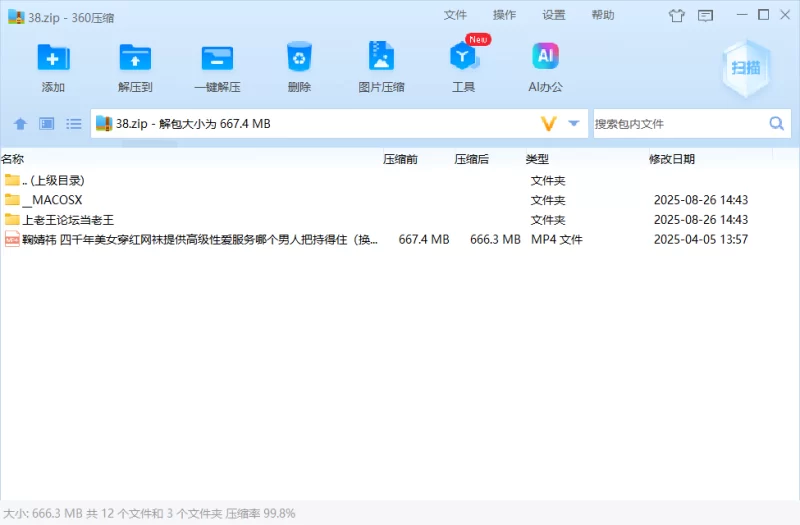Click the 文件夹 type cell of 上老王论坛当老王
800x525 pixels.
pos(548,220)
